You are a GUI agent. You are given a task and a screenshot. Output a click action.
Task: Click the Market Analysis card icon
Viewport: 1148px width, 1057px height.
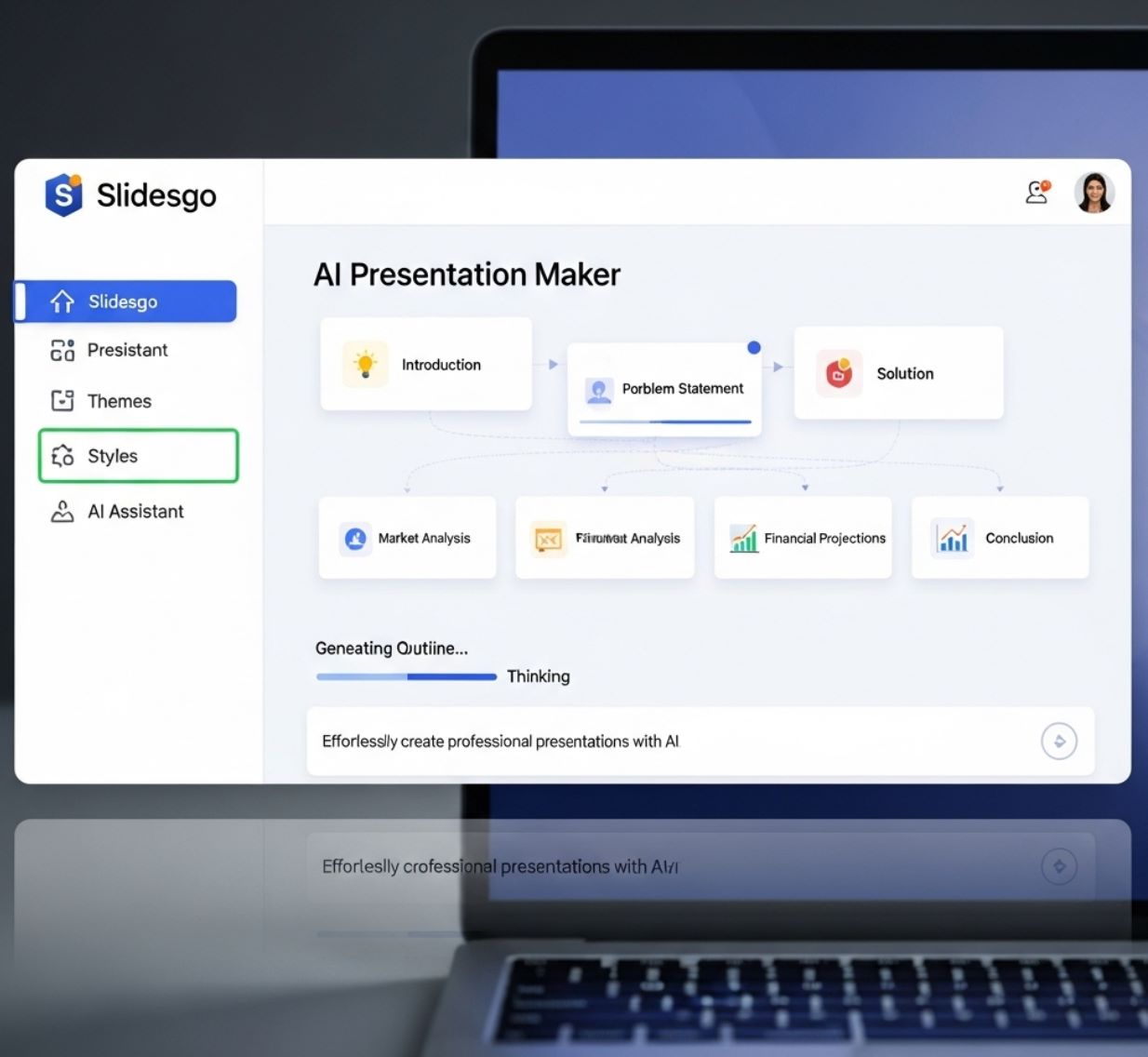coord(355,538)
